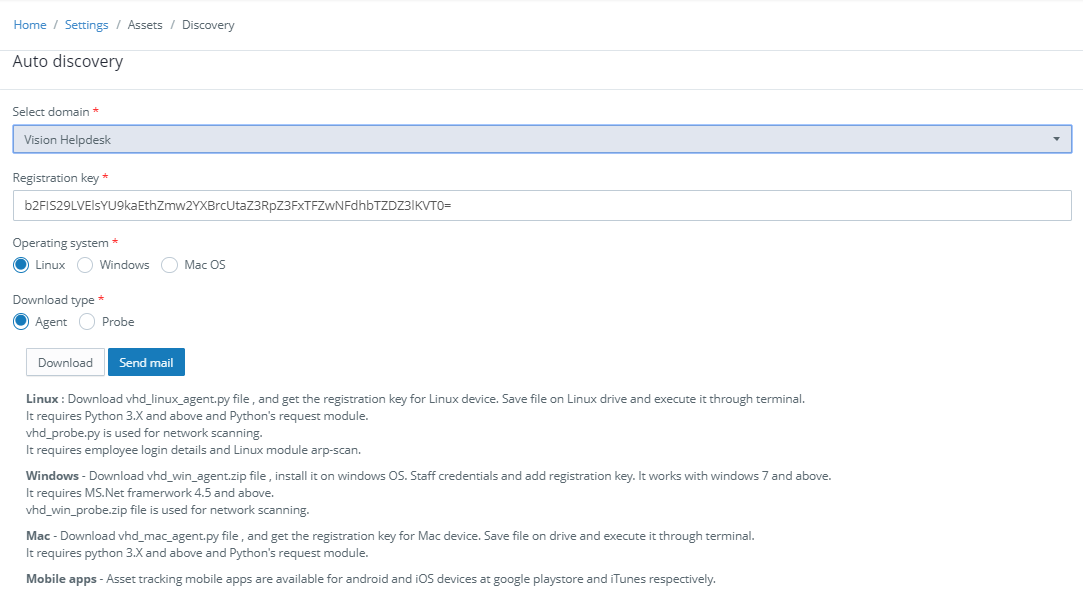Click Discovery breadcrumb item
This screenshot has height=595, width=1083.
(208, 25)
